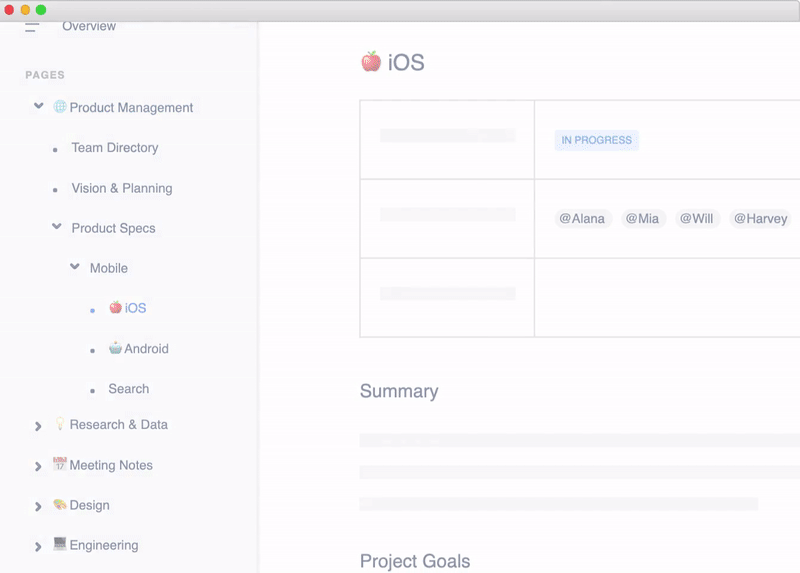The height and width of the screenshot is (573, 800).
Task: Collapse the Product Specs subtree
Action: click(57, 226)
